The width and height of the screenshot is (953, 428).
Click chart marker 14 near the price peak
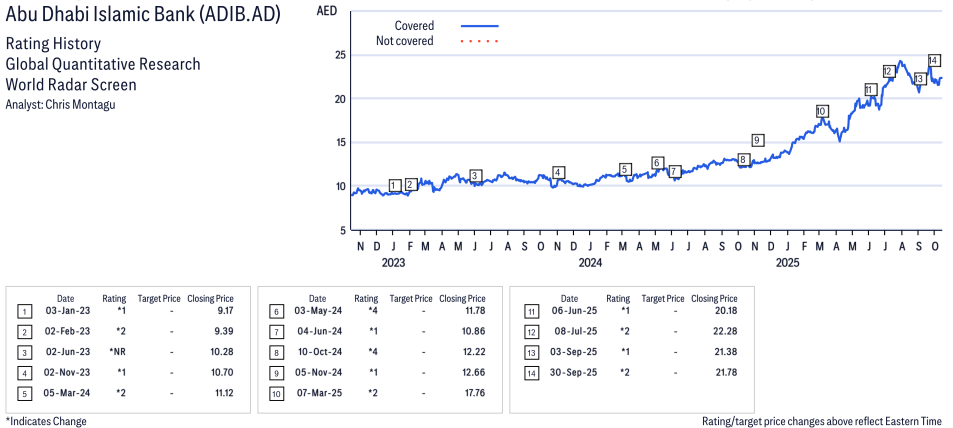pyautogui.click(x=933, y=60)
